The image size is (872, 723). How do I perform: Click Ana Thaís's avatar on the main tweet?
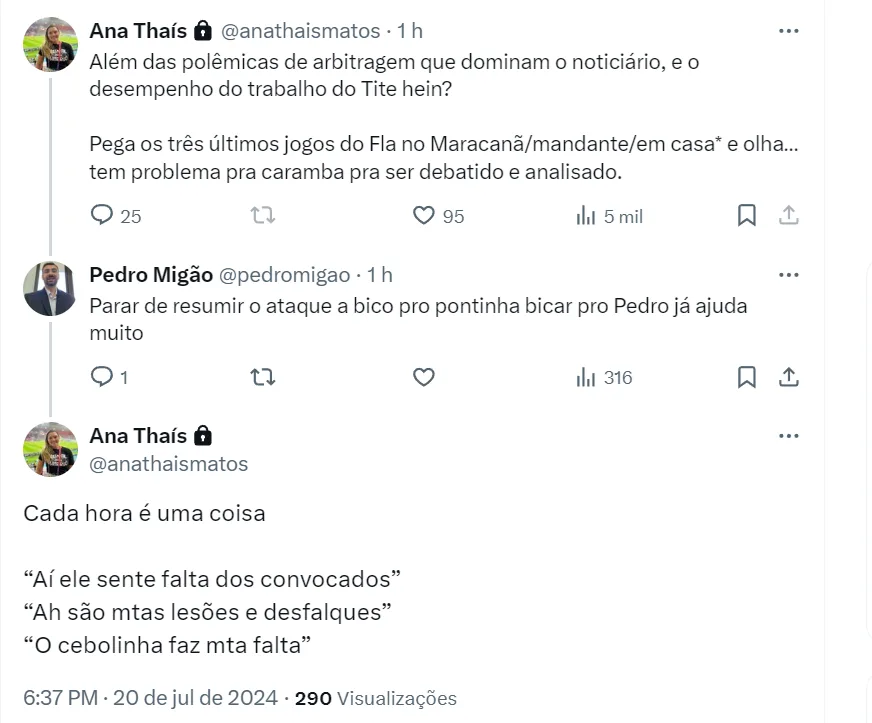click(50, 449)
